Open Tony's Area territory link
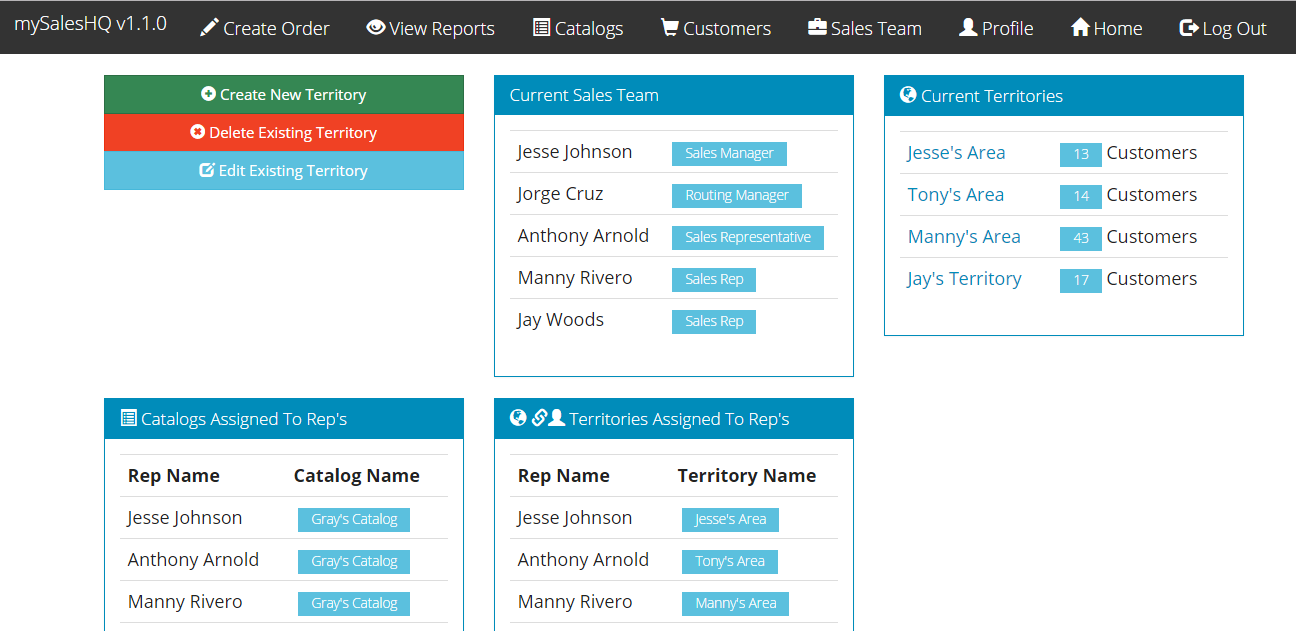Screen dimensions: 1296x631 tap(955, 195)
